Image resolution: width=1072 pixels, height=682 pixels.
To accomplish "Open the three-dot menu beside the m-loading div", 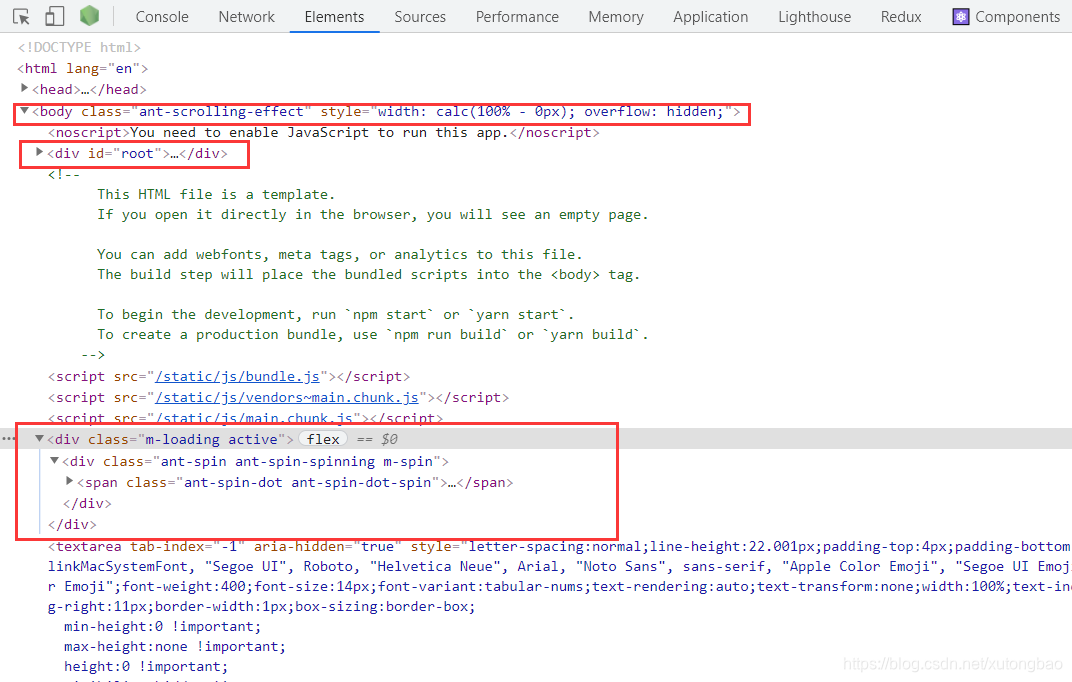I will click(x=8, y=438).
